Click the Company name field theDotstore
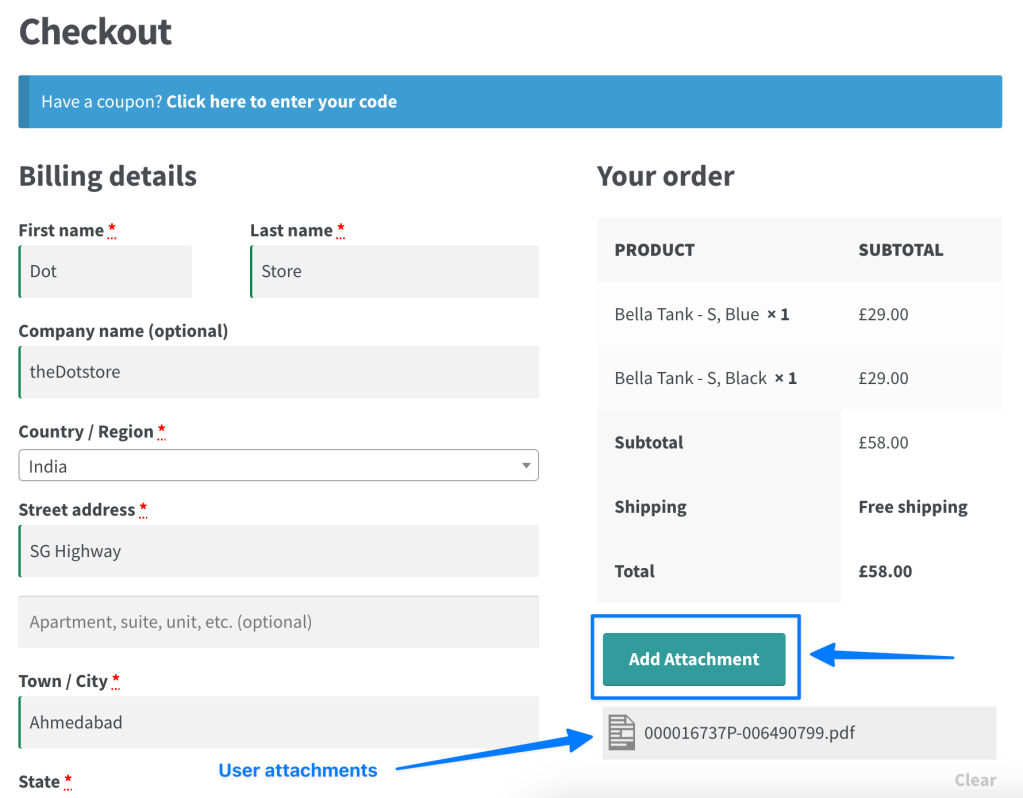This screenshot has height=798, width=1023. point(278,372)
